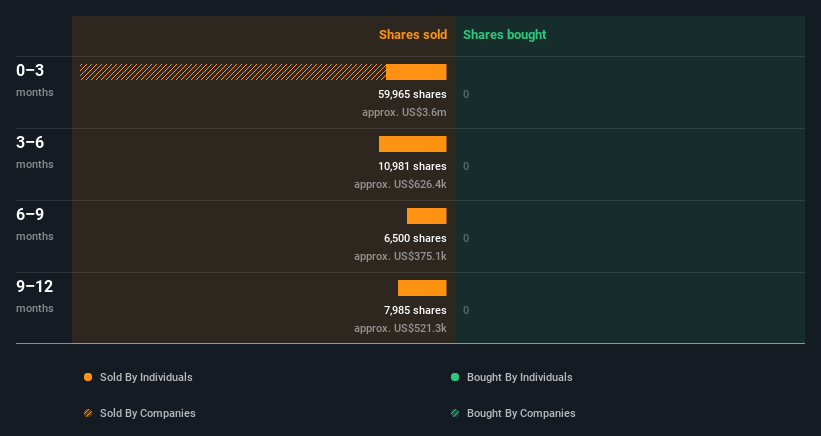Click the approx. US$375.1k value

tap(400, 256)
